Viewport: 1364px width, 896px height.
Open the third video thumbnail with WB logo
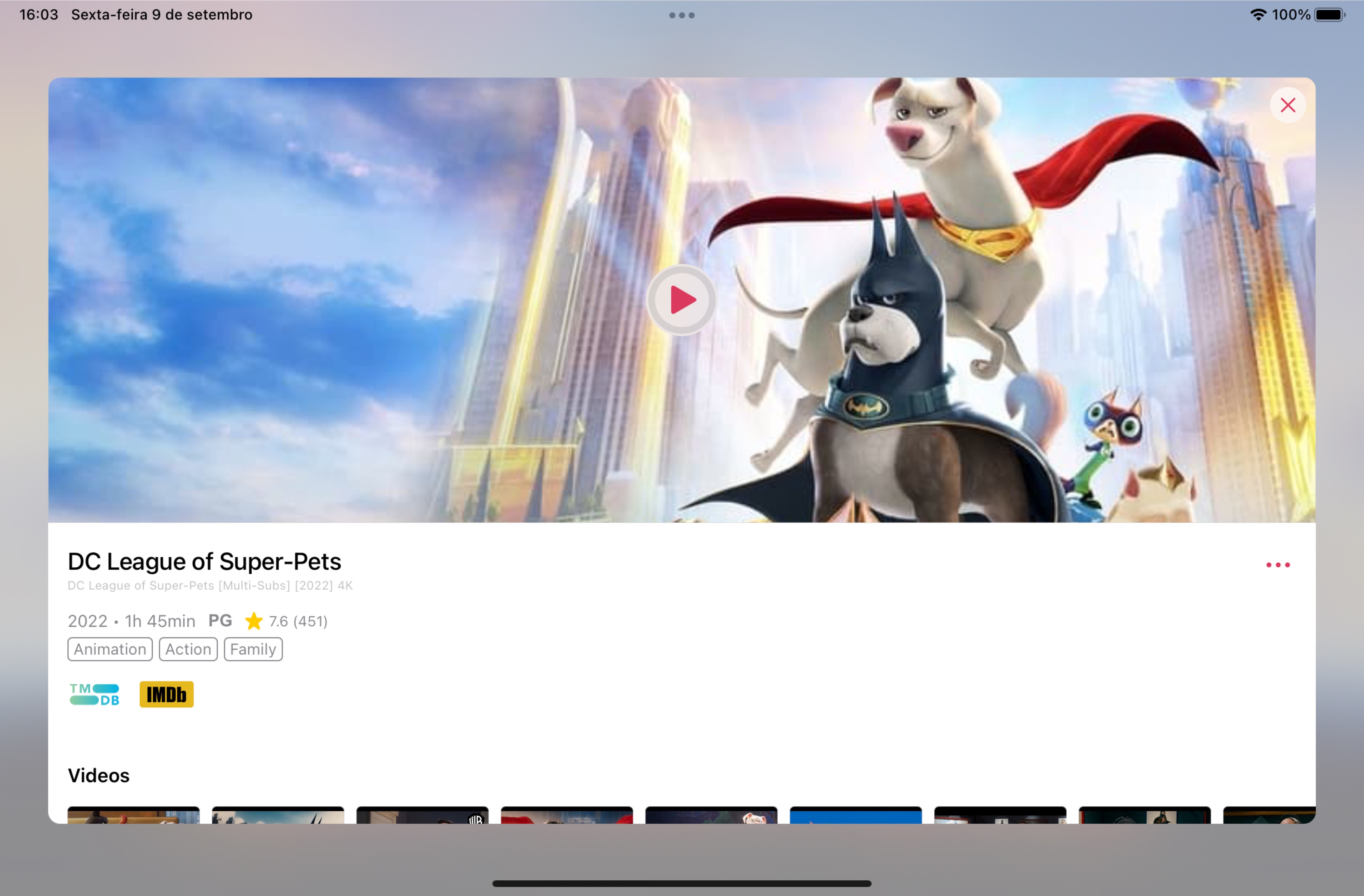point(422,815)
